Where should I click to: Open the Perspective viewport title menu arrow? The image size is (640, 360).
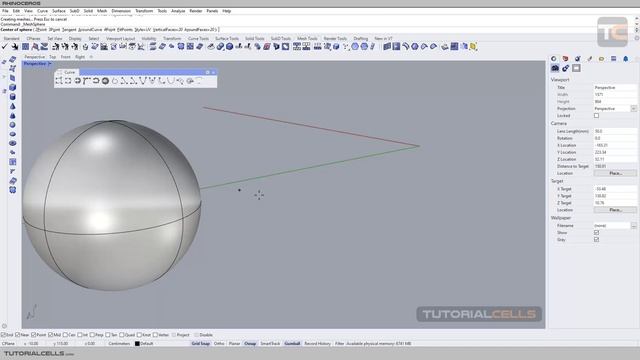[50, 64]
